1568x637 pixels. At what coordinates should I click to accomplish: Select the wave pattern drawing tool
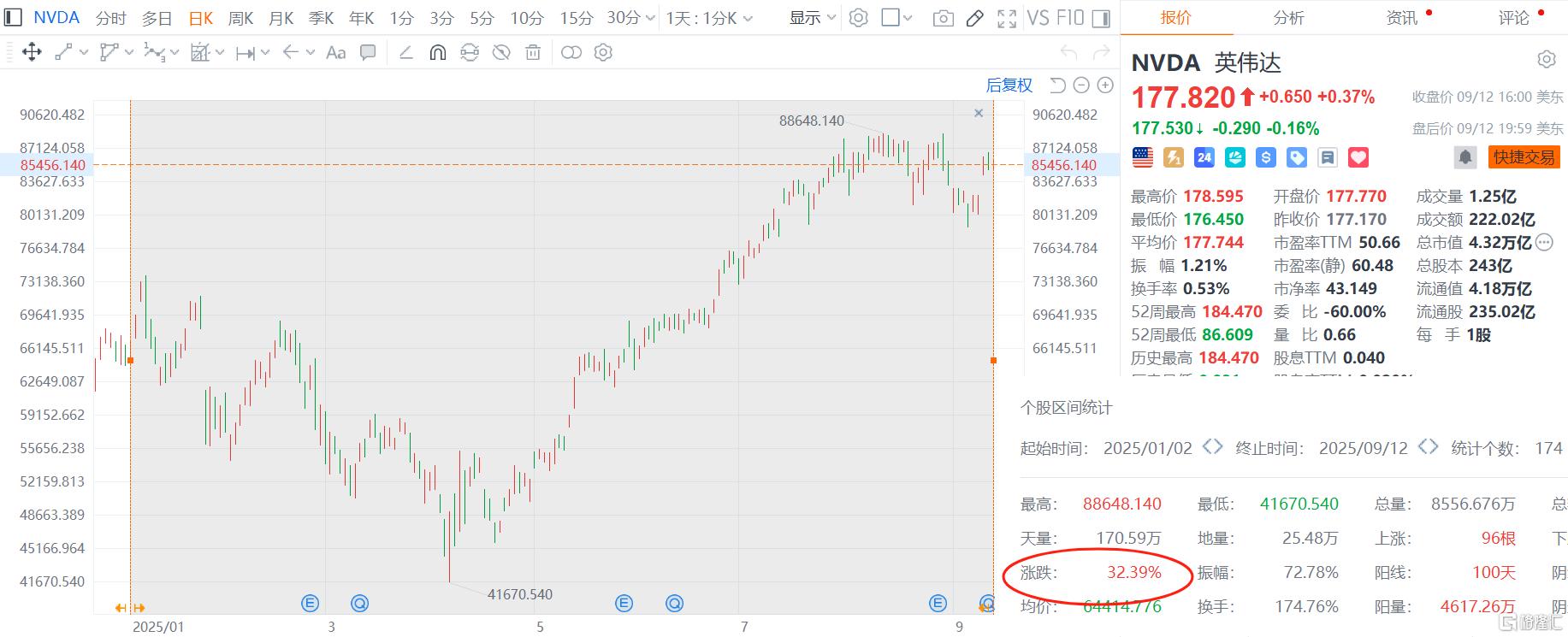pyautogui.click(x=155, y=52)
